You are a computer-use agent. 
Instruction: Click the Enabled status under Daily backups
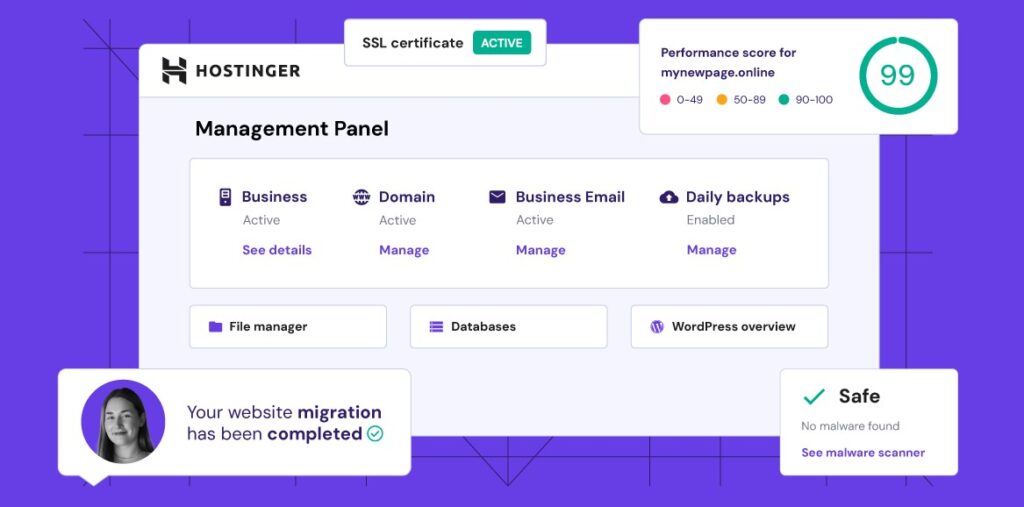[x=711, y=220]
